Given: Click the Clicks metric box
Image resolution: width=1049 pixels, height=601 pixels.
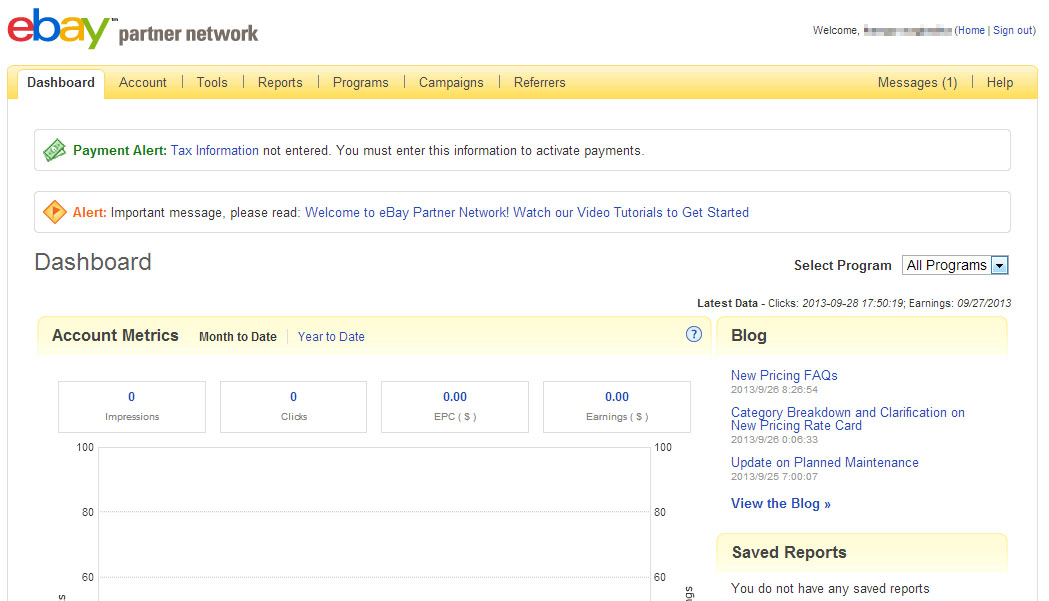Looking at the screenshot, I should pyautogui.click(x=294, y=407).
